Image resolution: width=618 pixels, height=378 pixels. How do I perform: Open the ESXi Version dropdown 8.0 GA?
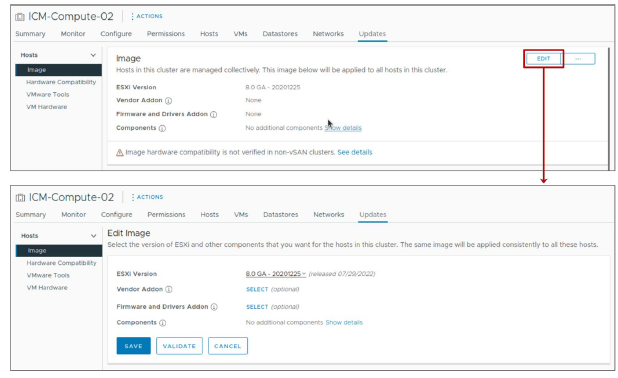pyautogui.click(x=275, y=274)
